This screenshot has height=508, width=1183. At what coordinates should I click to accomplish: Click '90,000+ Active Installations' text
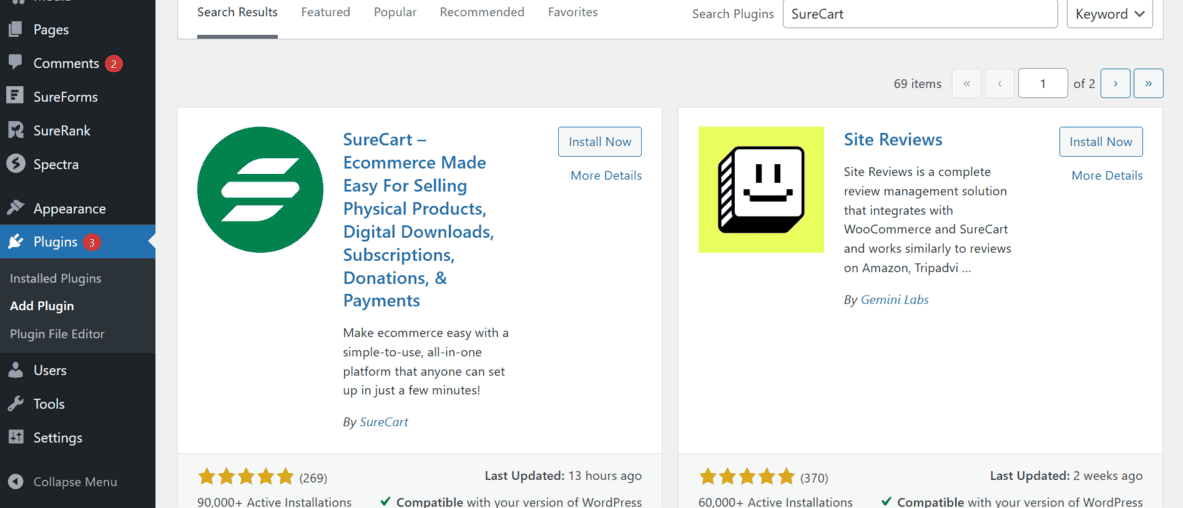point(275,502)
